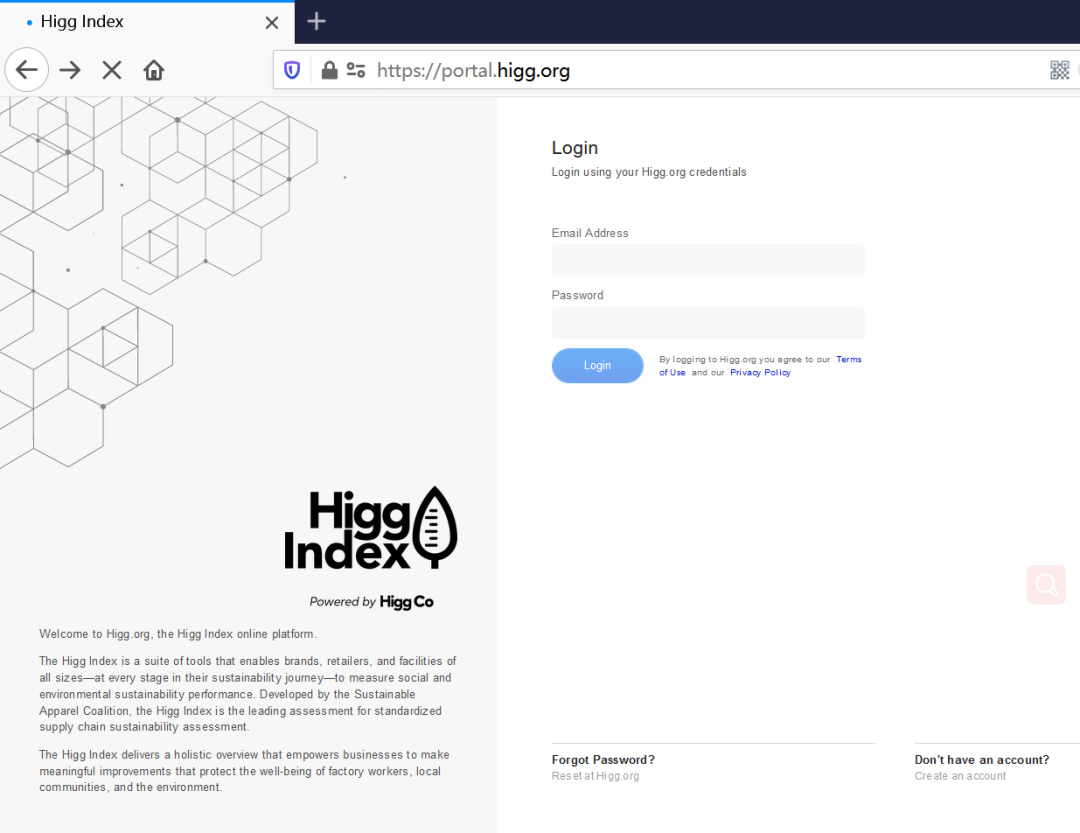Screen dimensions: 1080x833
Task: Open a new browser tab
Action: (x=316, y=21)
